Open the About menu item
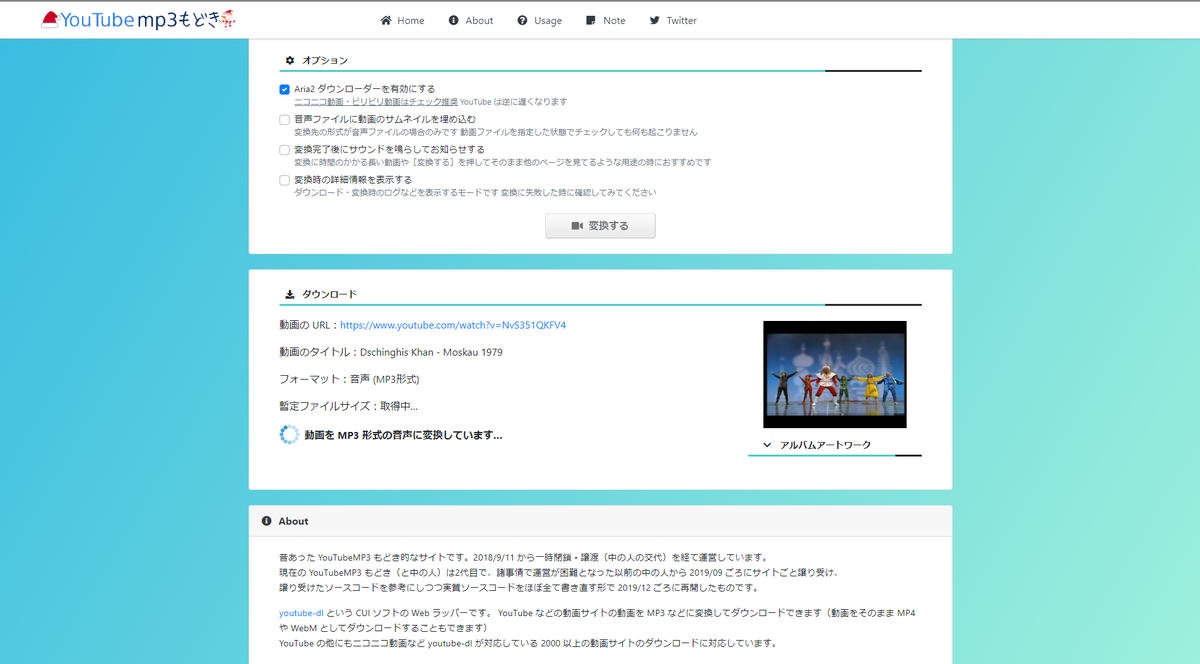The image size is (1200, 664). (x=471, y=20)
